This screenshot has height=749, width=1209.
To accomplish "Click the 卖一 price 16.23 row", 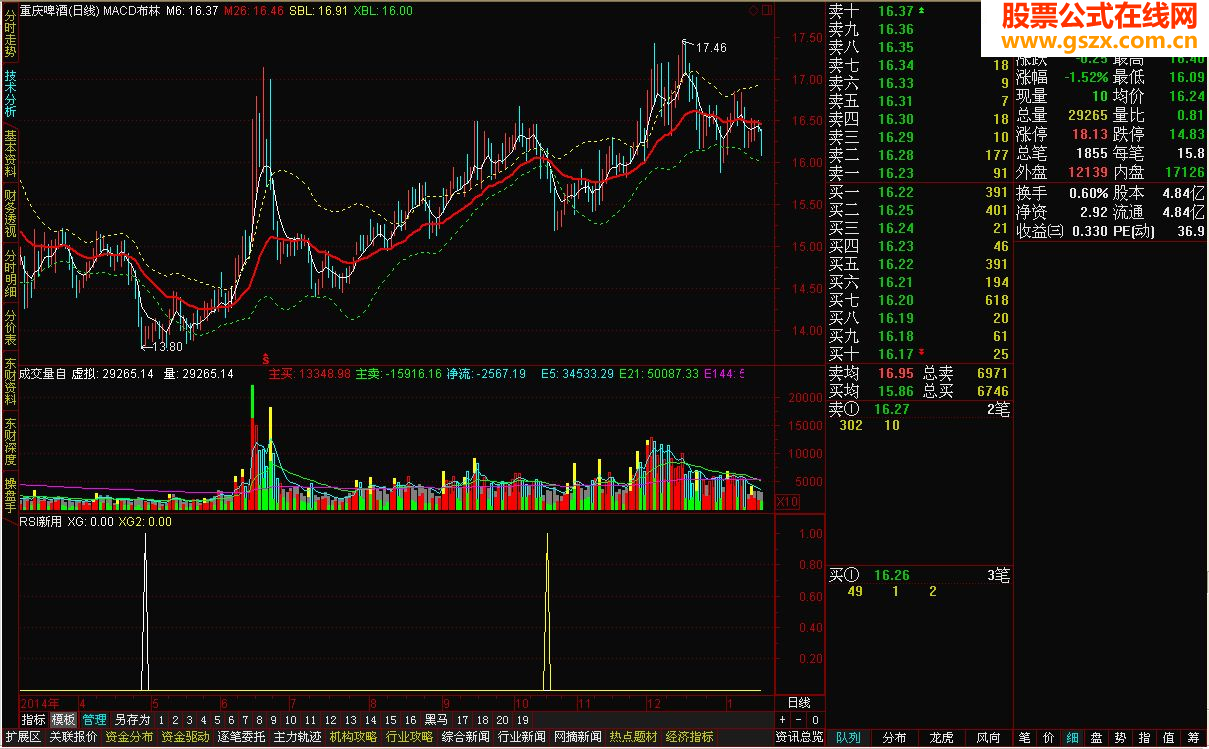I will 919,173.
